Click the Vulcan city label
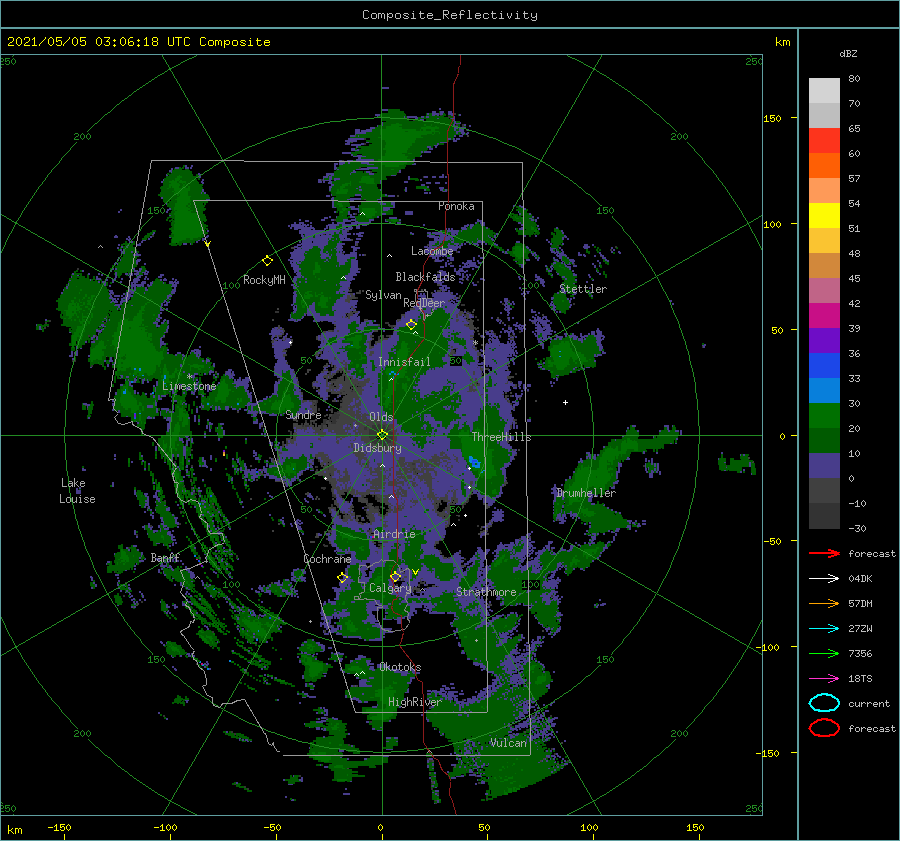This screenshot has height=841, width=900. (508, 743)
